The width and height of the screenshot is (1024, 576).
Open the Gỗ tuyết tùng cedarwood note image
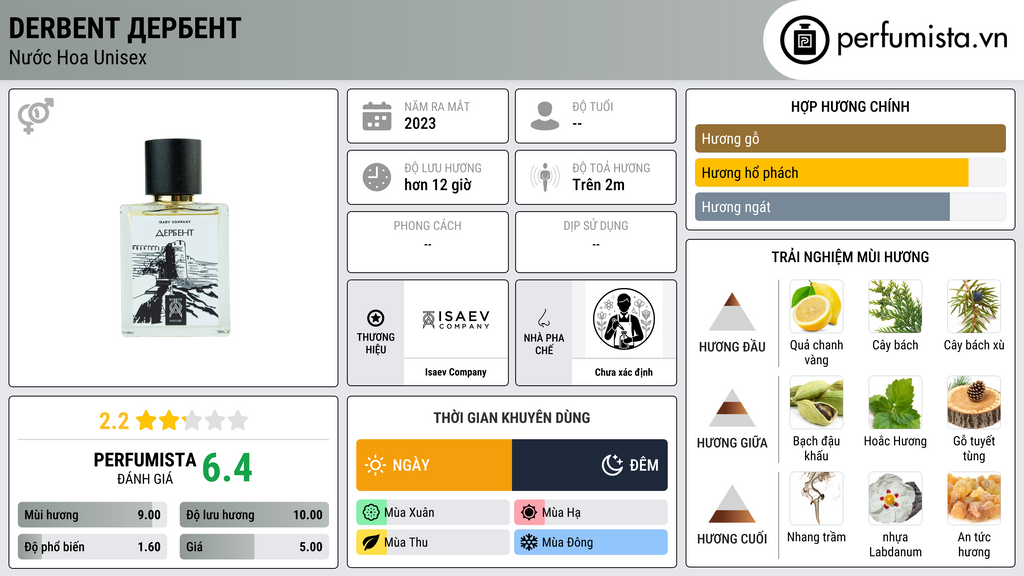(x=974, y=403)
